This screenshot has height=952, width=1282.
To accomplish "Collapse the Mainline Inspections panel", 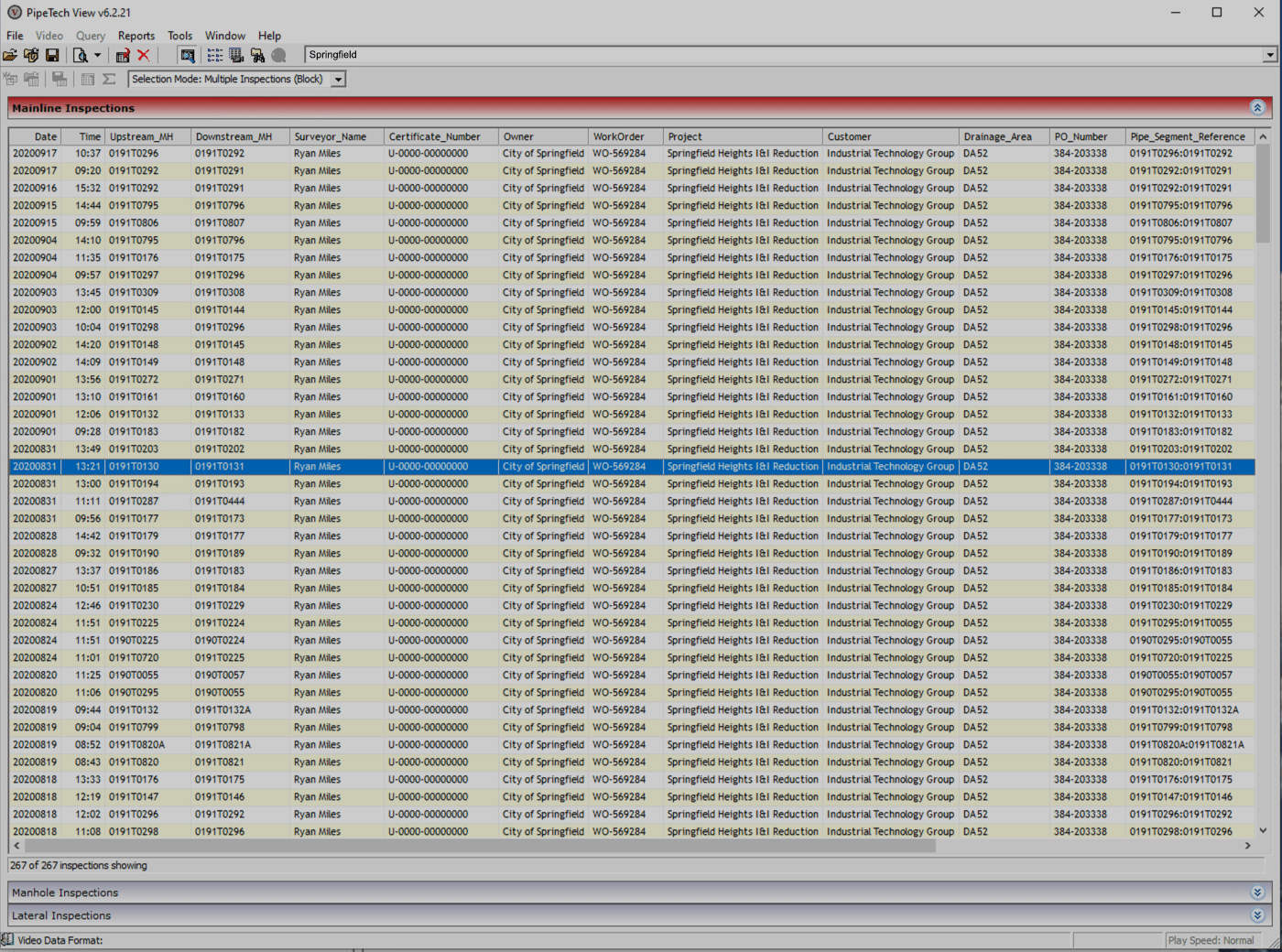I will coord(1257,108).
